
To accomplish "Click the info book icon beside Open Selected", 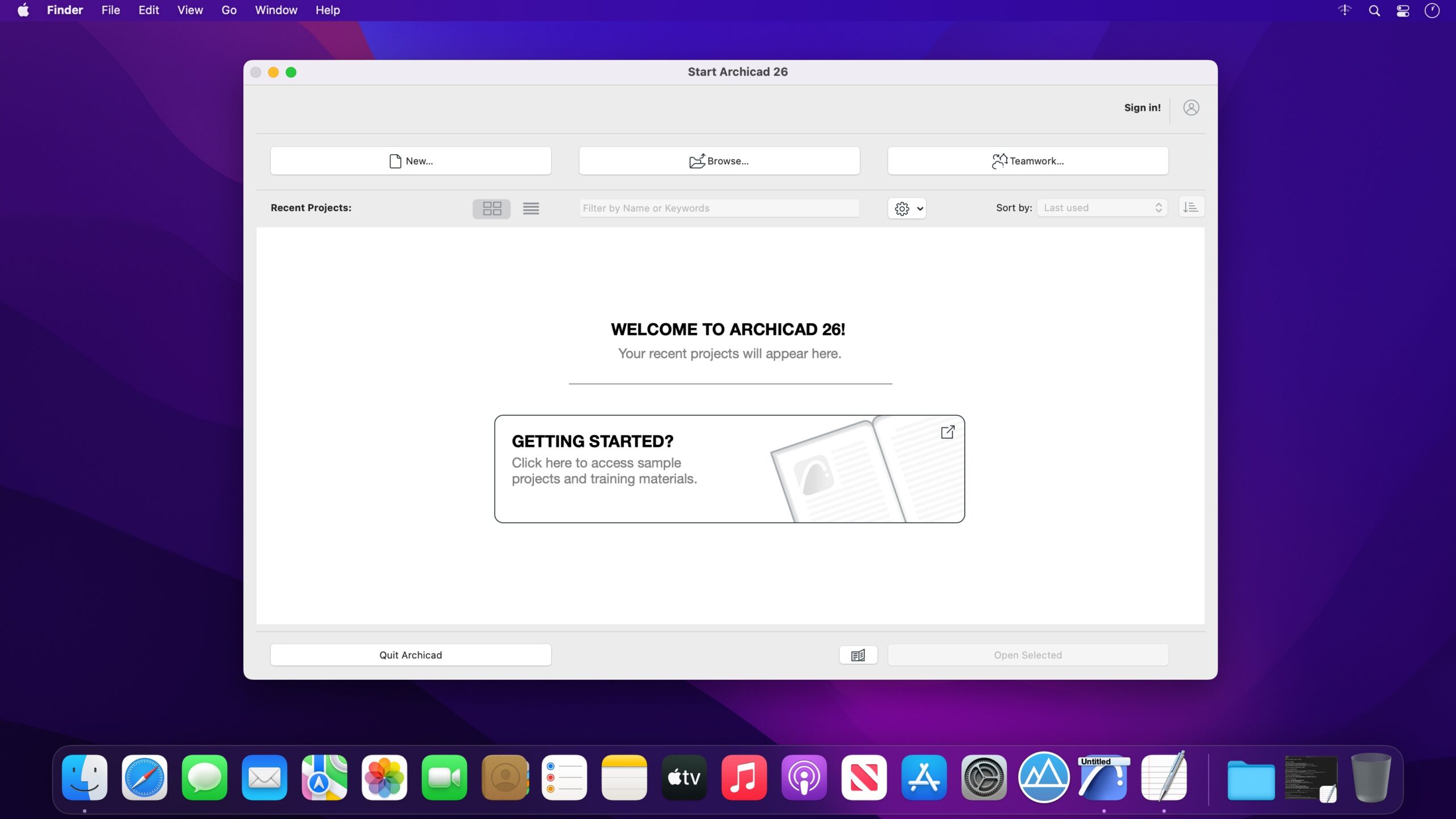I will 858,655.
